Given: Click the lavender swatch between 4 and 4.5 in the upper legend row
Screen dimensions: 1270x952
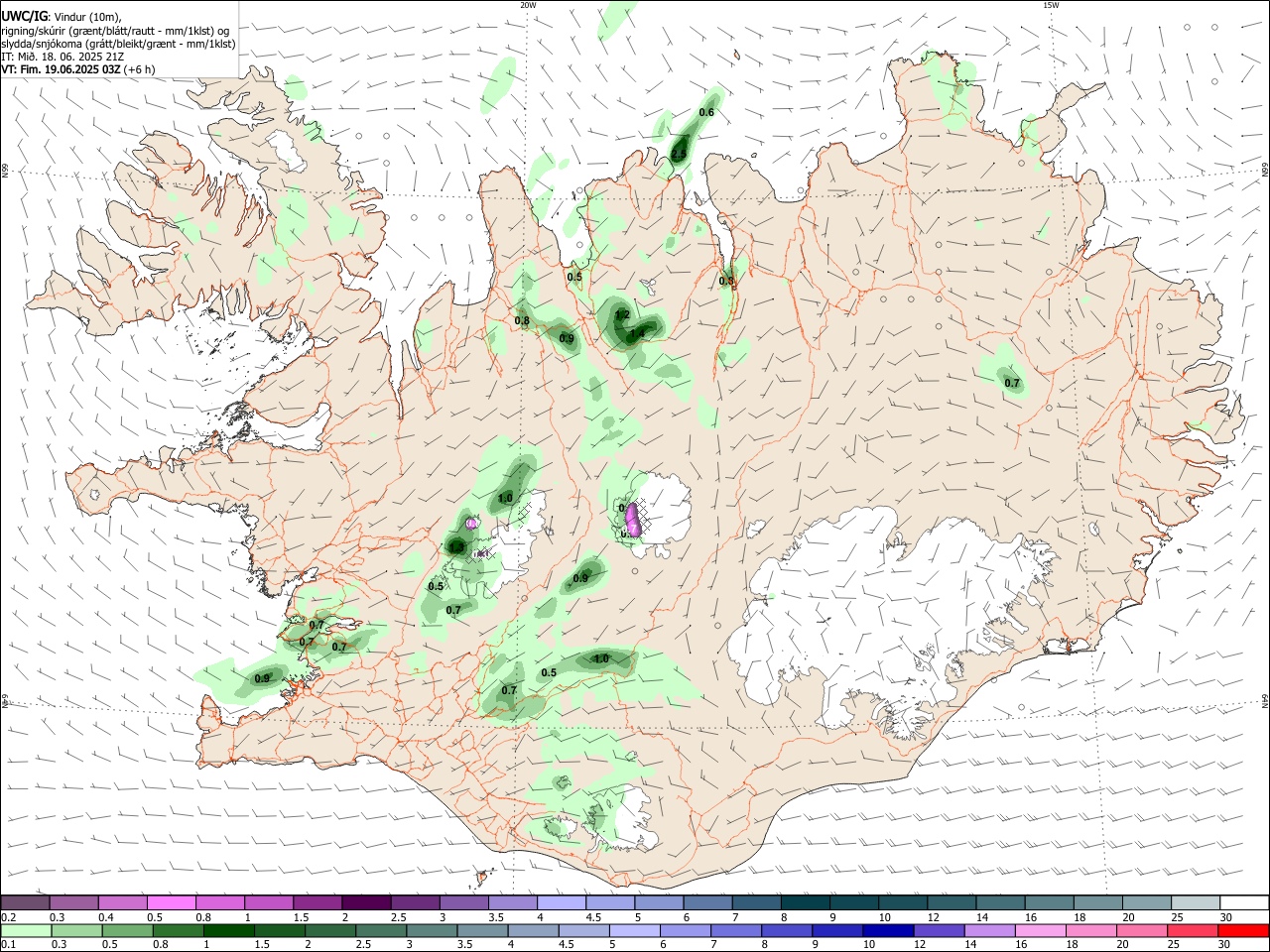Looking at the screenshot, I should pyautogui.click(x=561, y=902).
